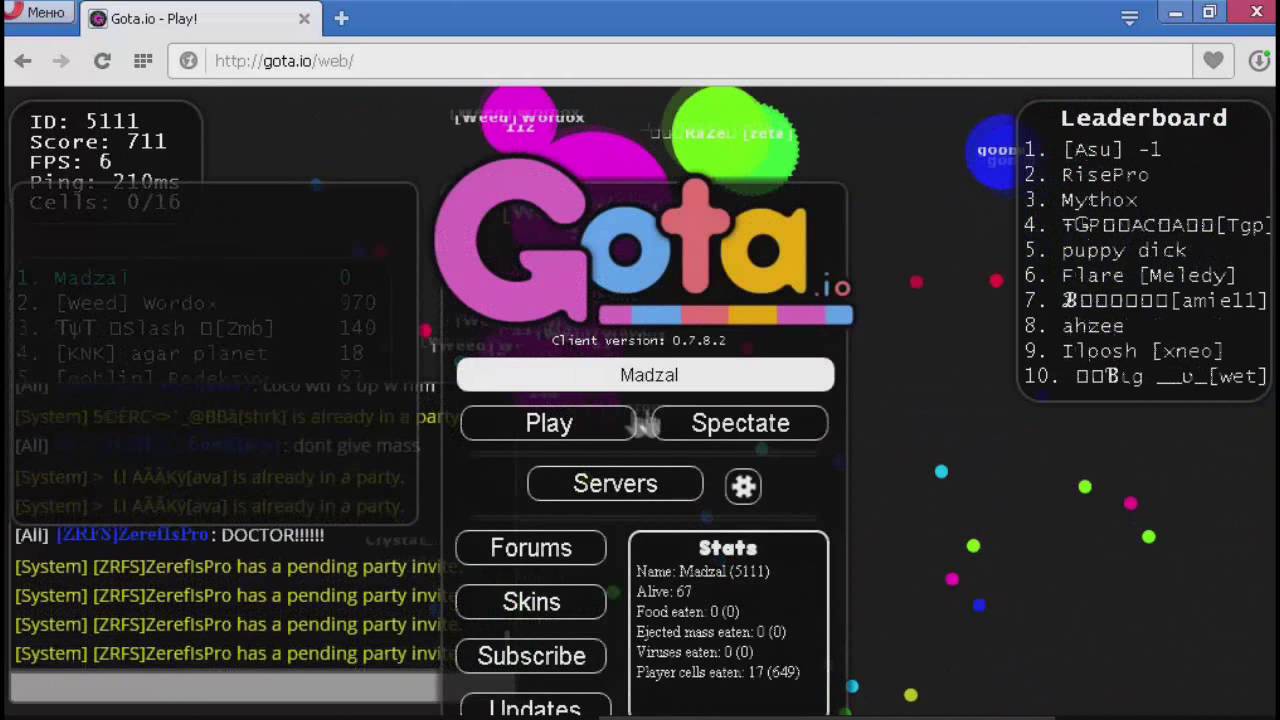Open the downloads icon in toolbar

click(1260, 61)
